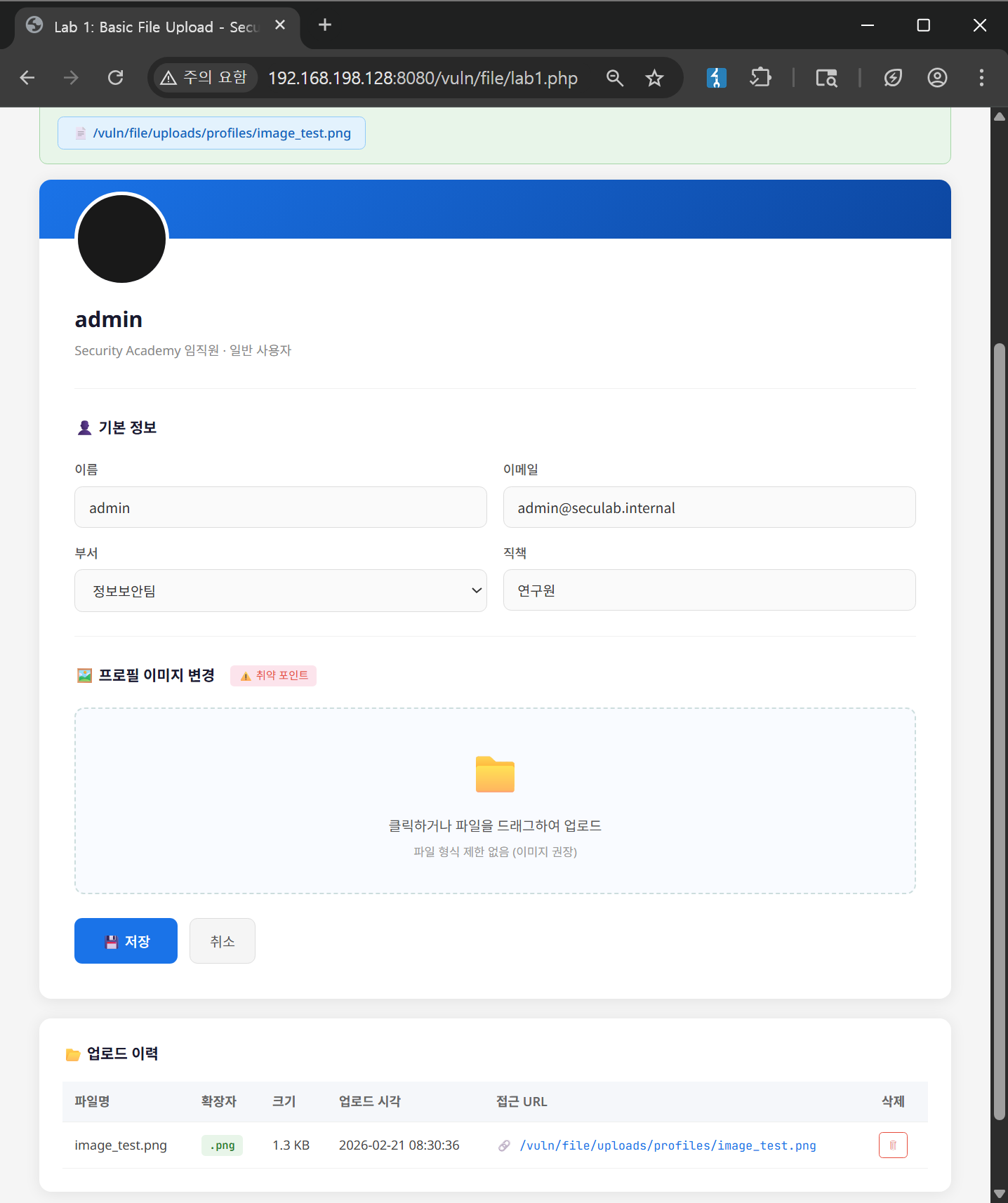Click the admin profile avatar picture
Viewport: 1008px width, 1203px height.
pyautogui.click(x=121, y=239)
